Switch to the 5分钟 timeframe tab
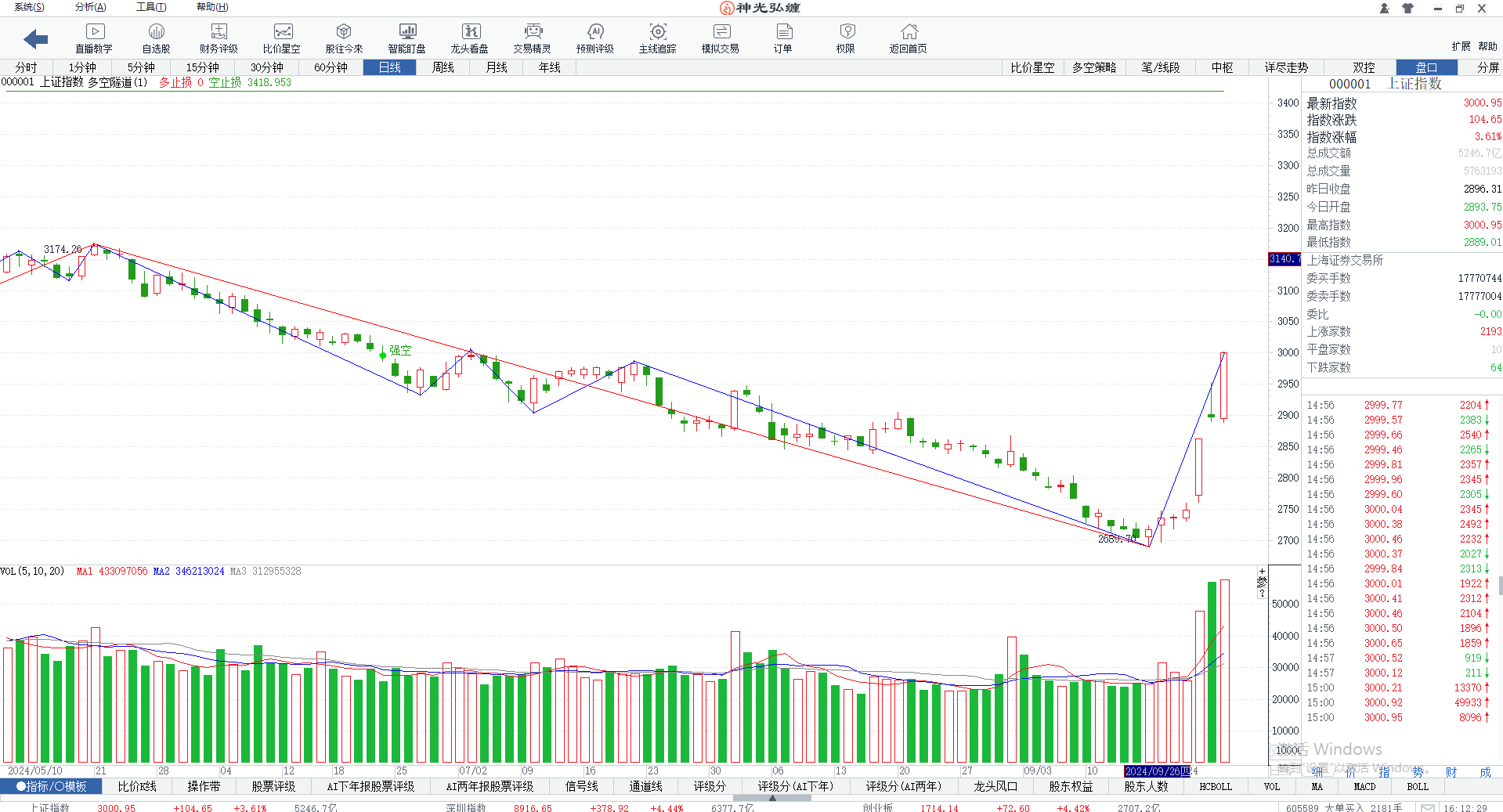The width and height of the screenshot is (1503, 812). coord(142,67)
